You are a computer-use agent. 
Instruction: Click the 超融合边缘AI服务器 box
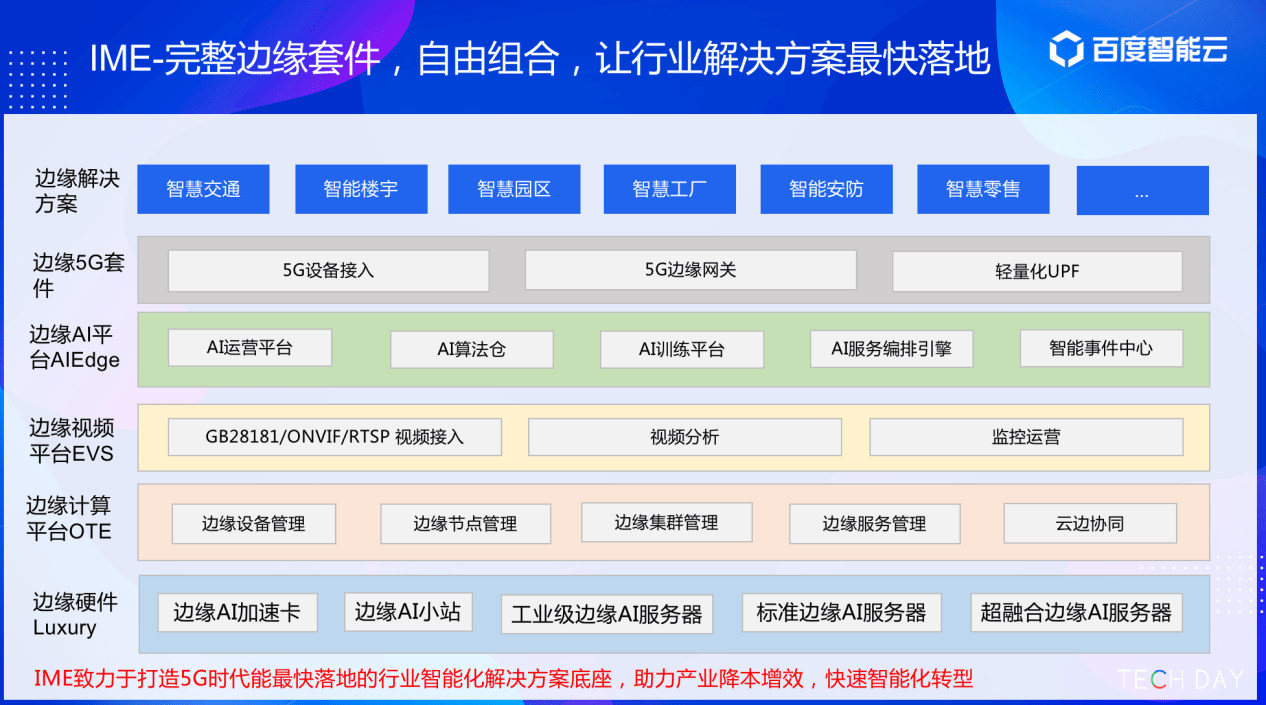point(1076,613)
